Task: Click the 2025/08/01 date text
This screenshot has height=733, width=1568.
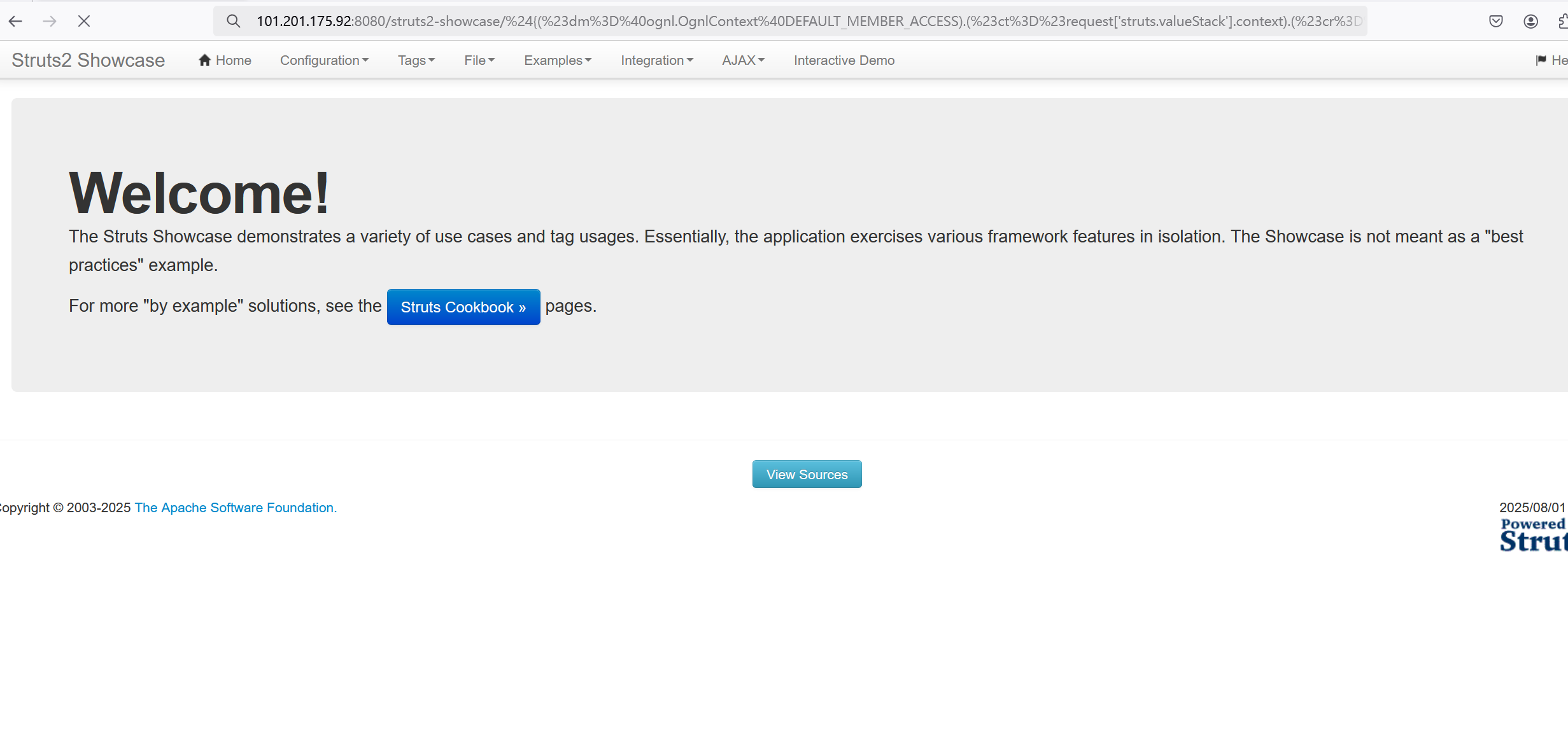Action: click(1532, 507)
